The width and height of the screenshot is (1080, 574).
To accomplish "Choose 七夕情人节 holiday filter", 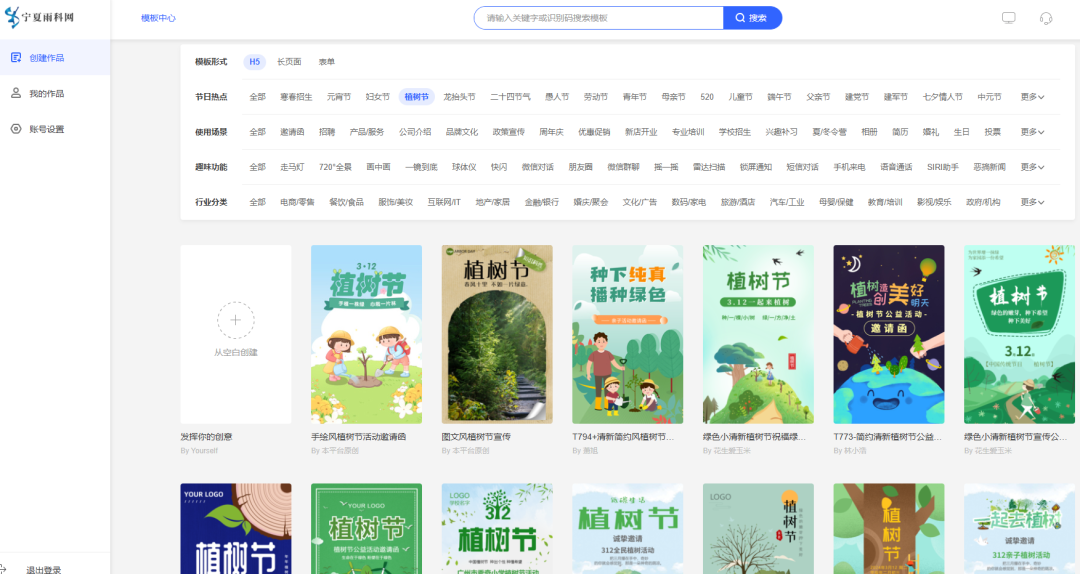I will click(x=943, y=97).
